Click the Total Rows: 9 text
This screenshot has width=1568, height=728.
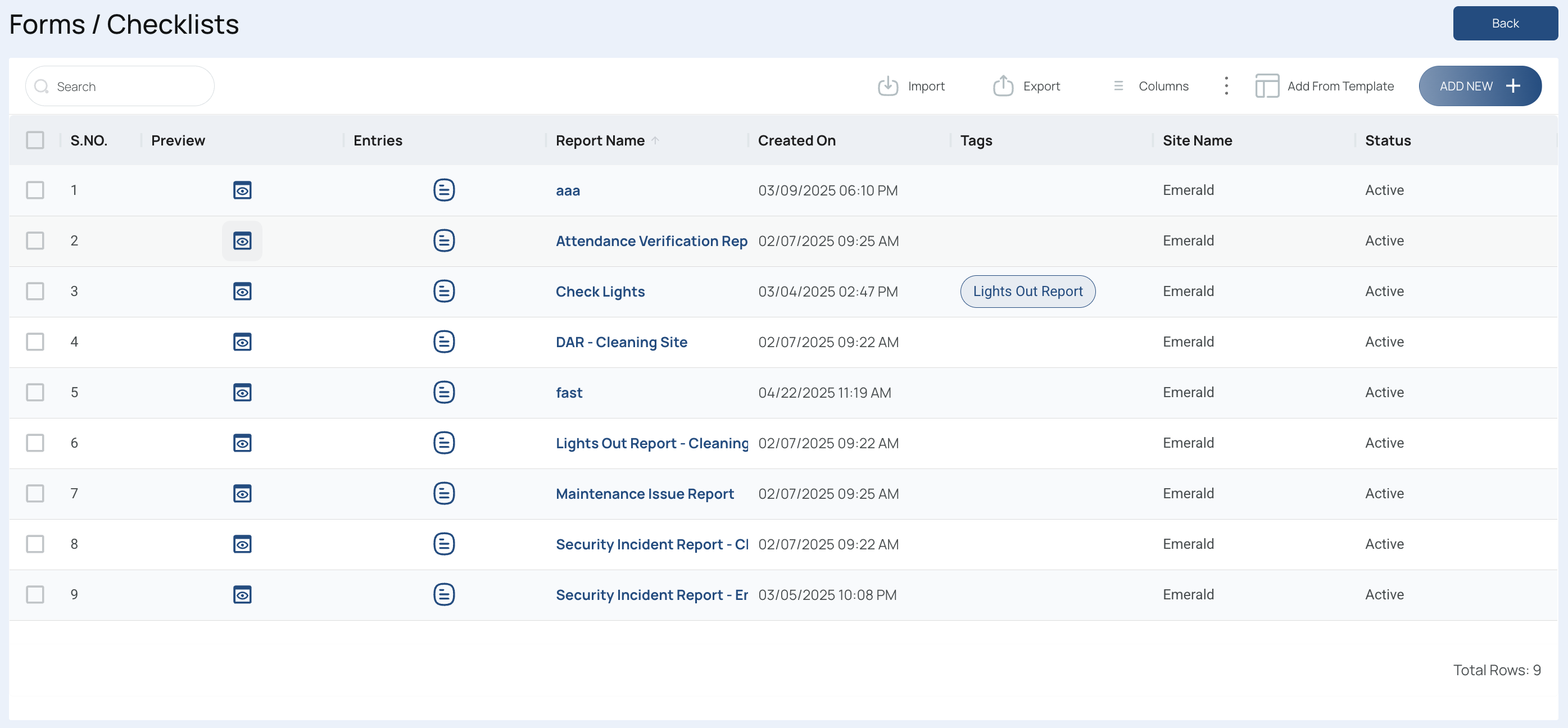click(x=1496, y=670)
